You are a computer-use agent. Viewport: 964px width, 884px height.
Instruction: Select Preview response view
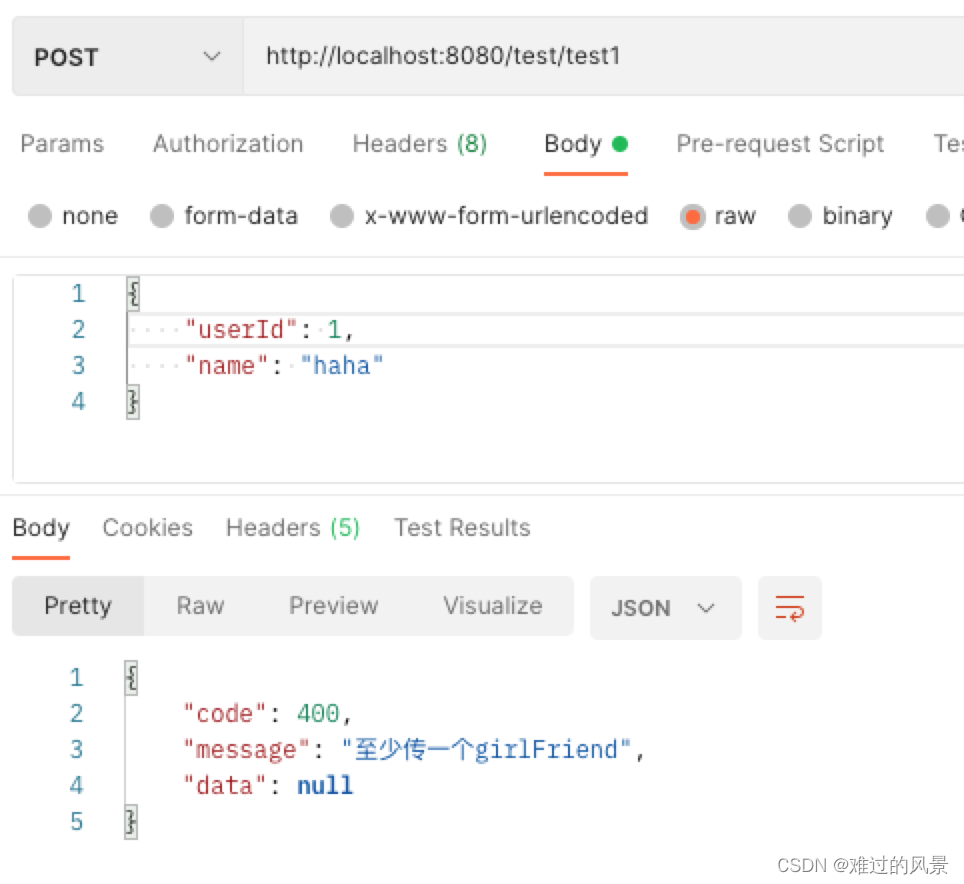coord(334,606)
